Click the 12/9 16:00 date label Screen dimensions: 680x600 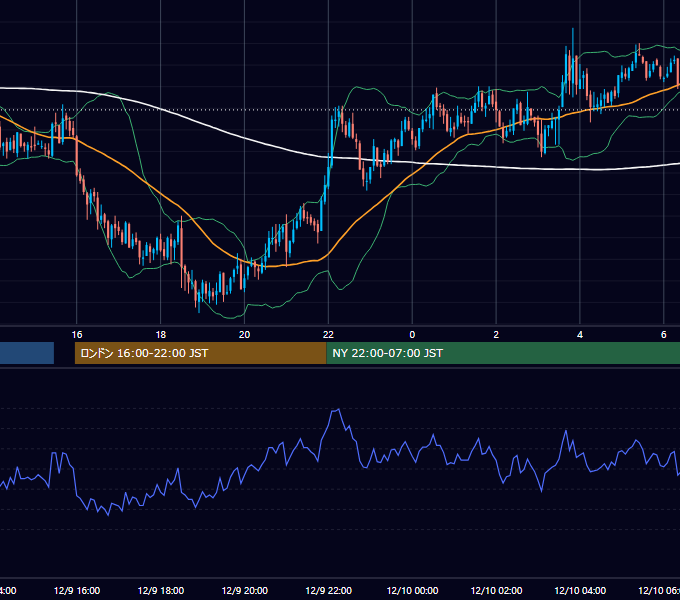click(x=77, y=590)
